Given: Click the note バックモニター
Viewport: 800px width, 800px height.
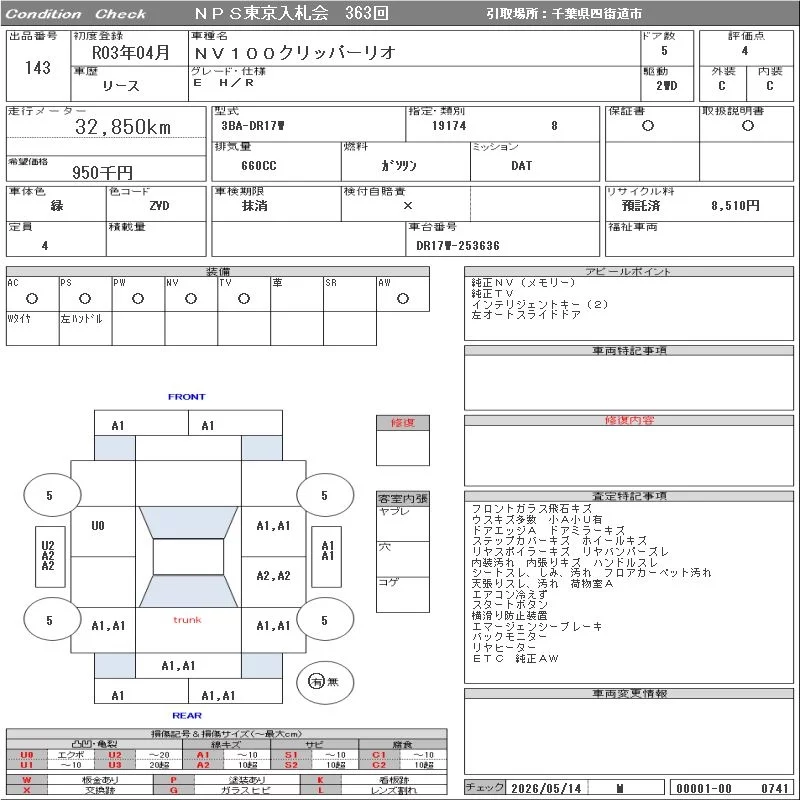Looking at the screenshot, I should tap(510, 637).
